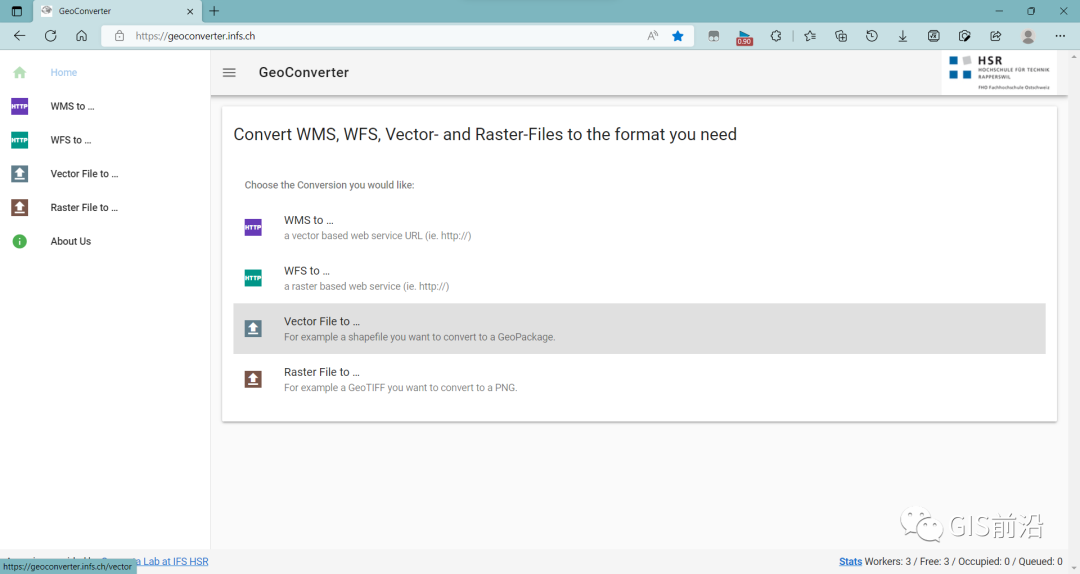Image resolution: width=1080 pixels, height=574 pixels.
Task: Choose 'WFS to ...' conversion option
Action: point(639,278)
